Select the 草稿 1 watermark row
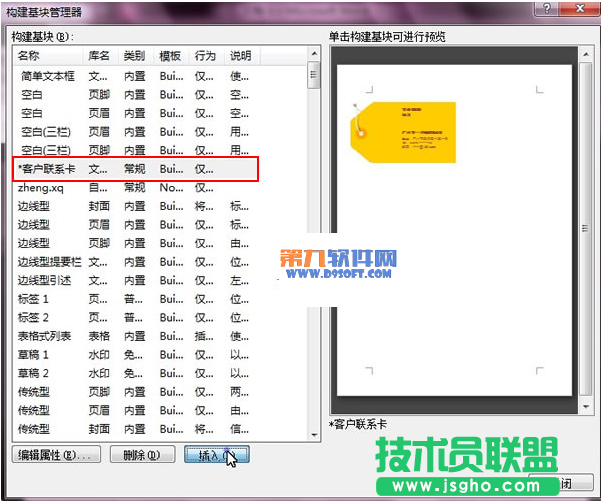 pos(135,355)
